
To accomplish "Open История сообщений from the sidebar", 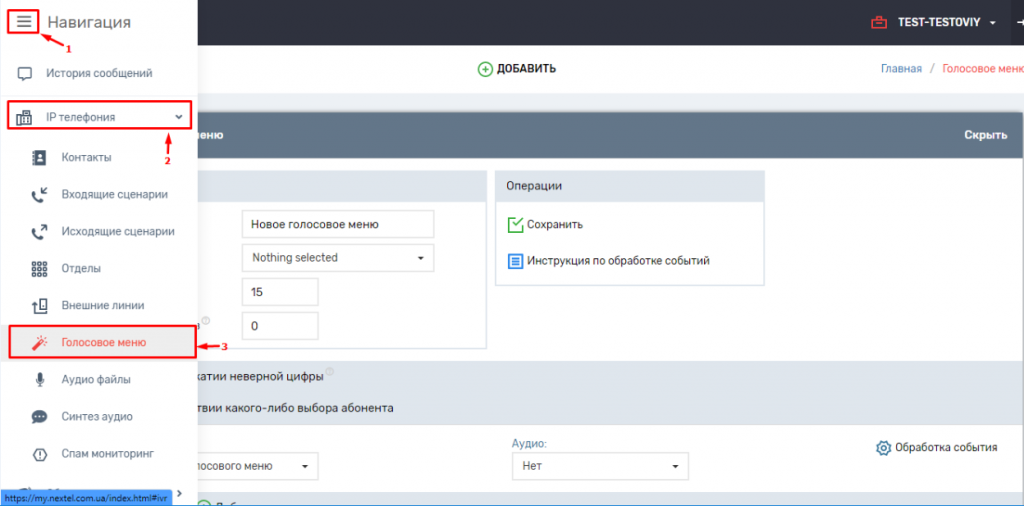I will (x=99, y=73).
